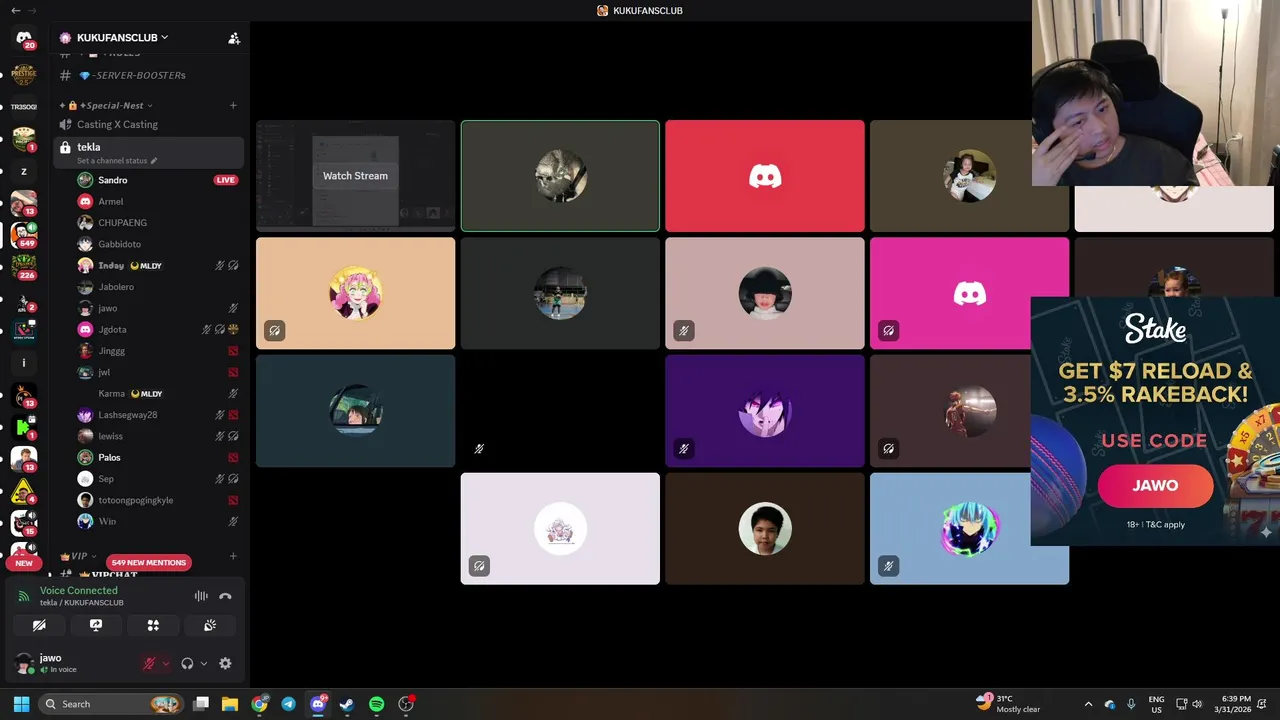Disconnect from voice with the hang-up icon
1280x720 pixels.
pos(225,596)
